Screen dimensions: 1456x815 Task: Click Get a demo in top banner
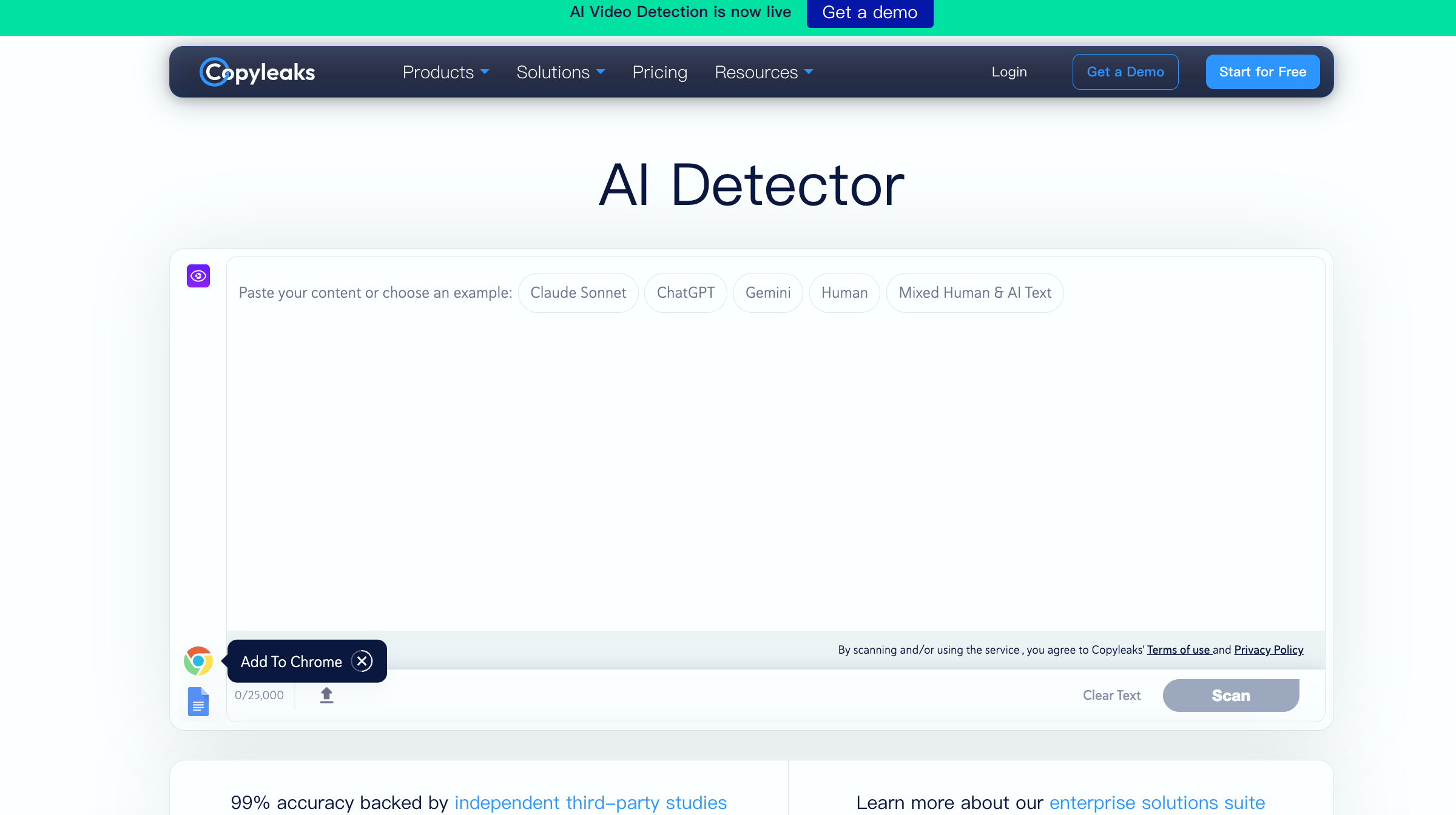click(870, 13)
